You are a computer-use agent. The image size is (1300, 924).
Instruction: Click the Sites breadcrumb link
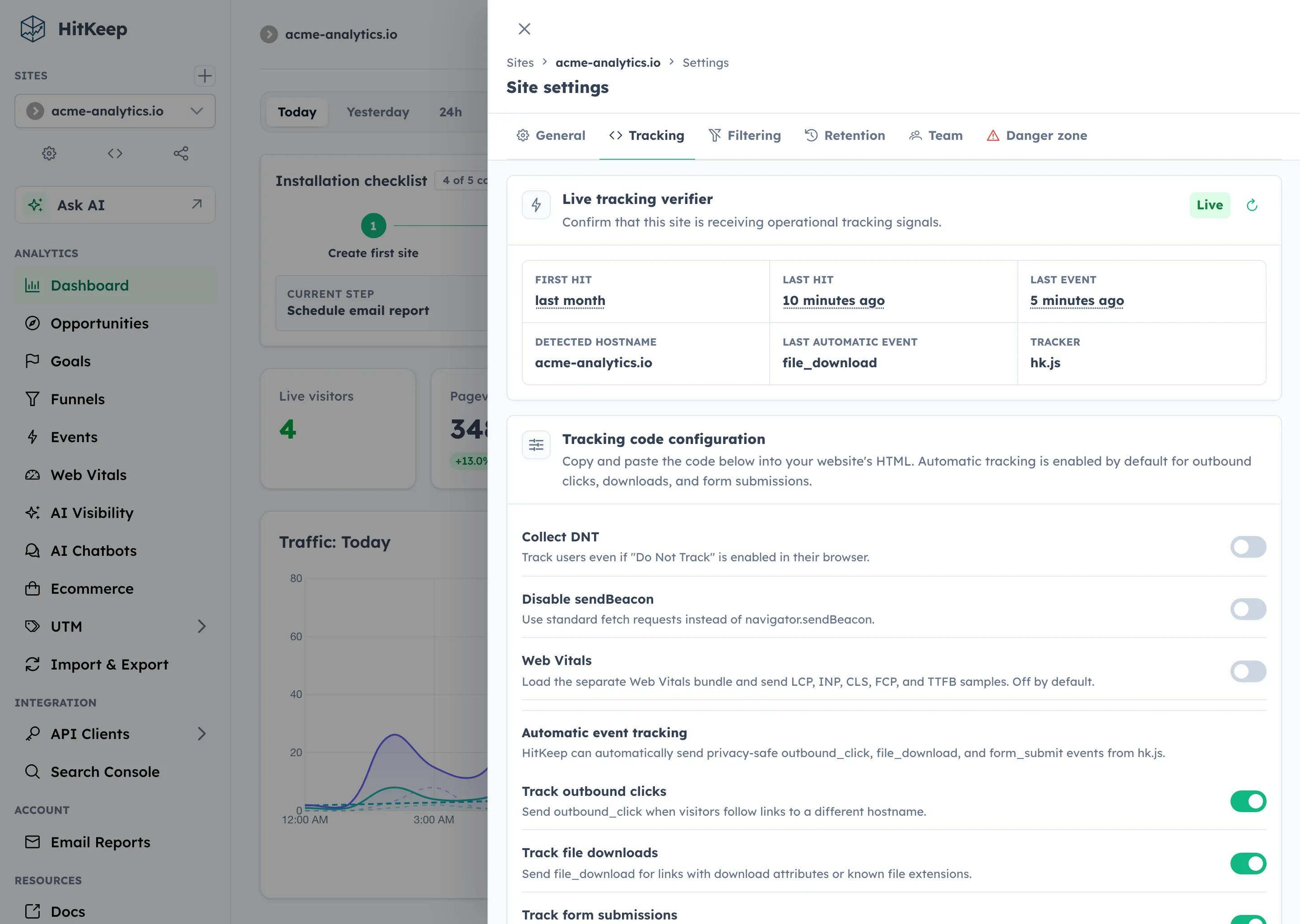coord(520,63)
